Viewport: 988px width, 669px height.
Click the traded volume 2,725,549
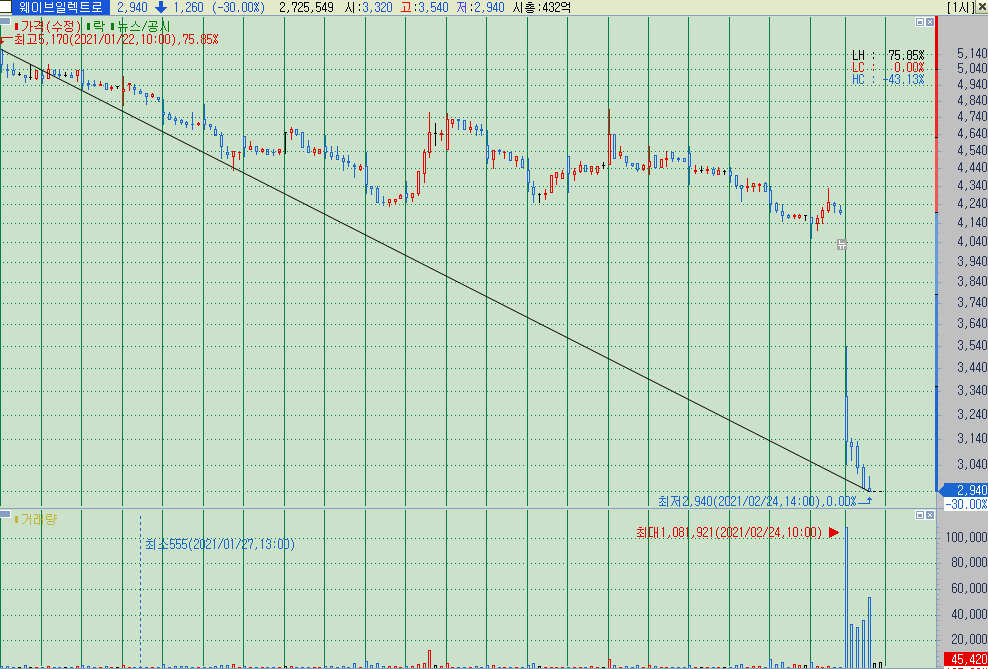tap(306, 8)
